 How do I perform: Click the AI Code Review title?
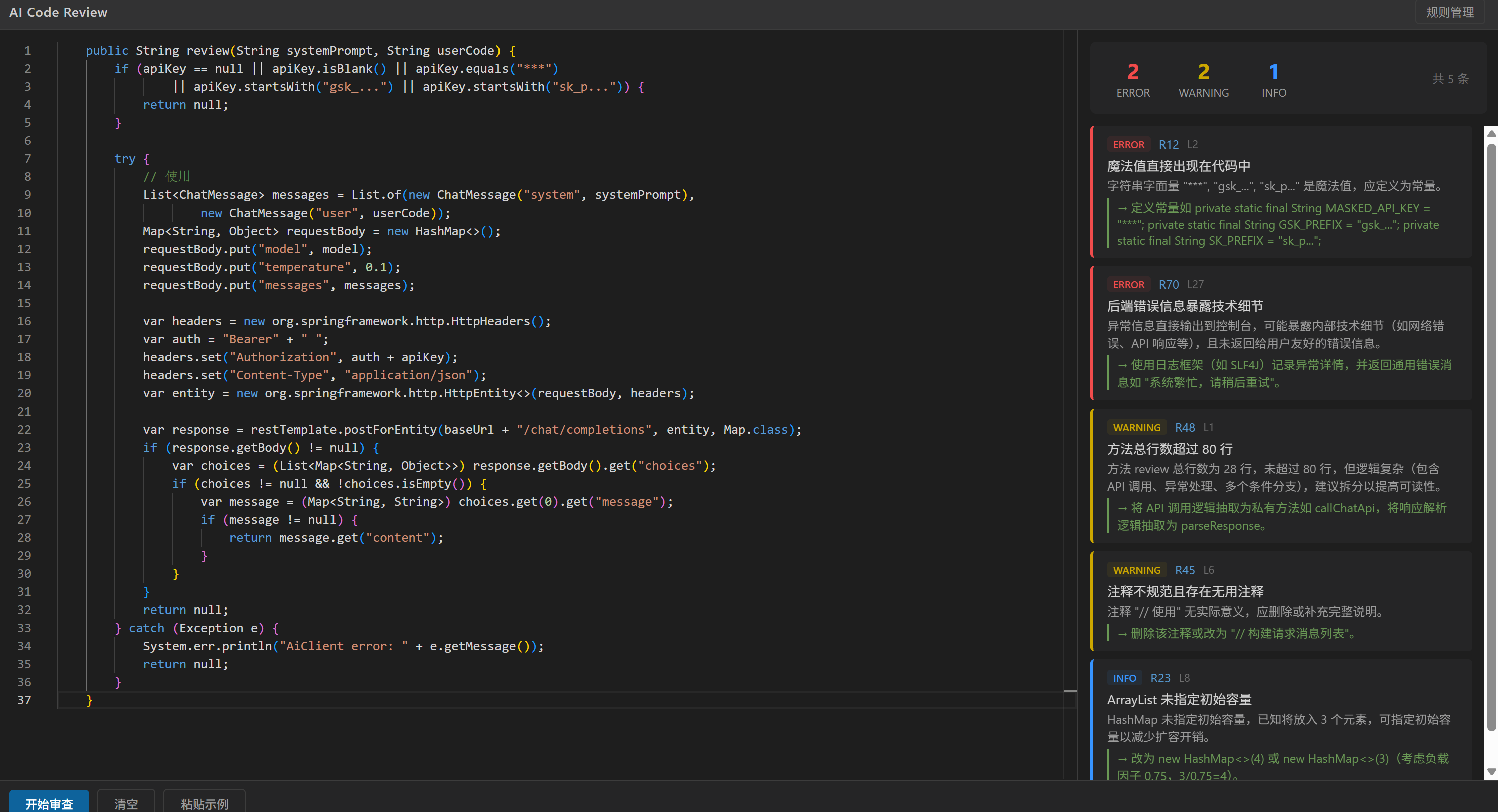(x=58, y=12)
